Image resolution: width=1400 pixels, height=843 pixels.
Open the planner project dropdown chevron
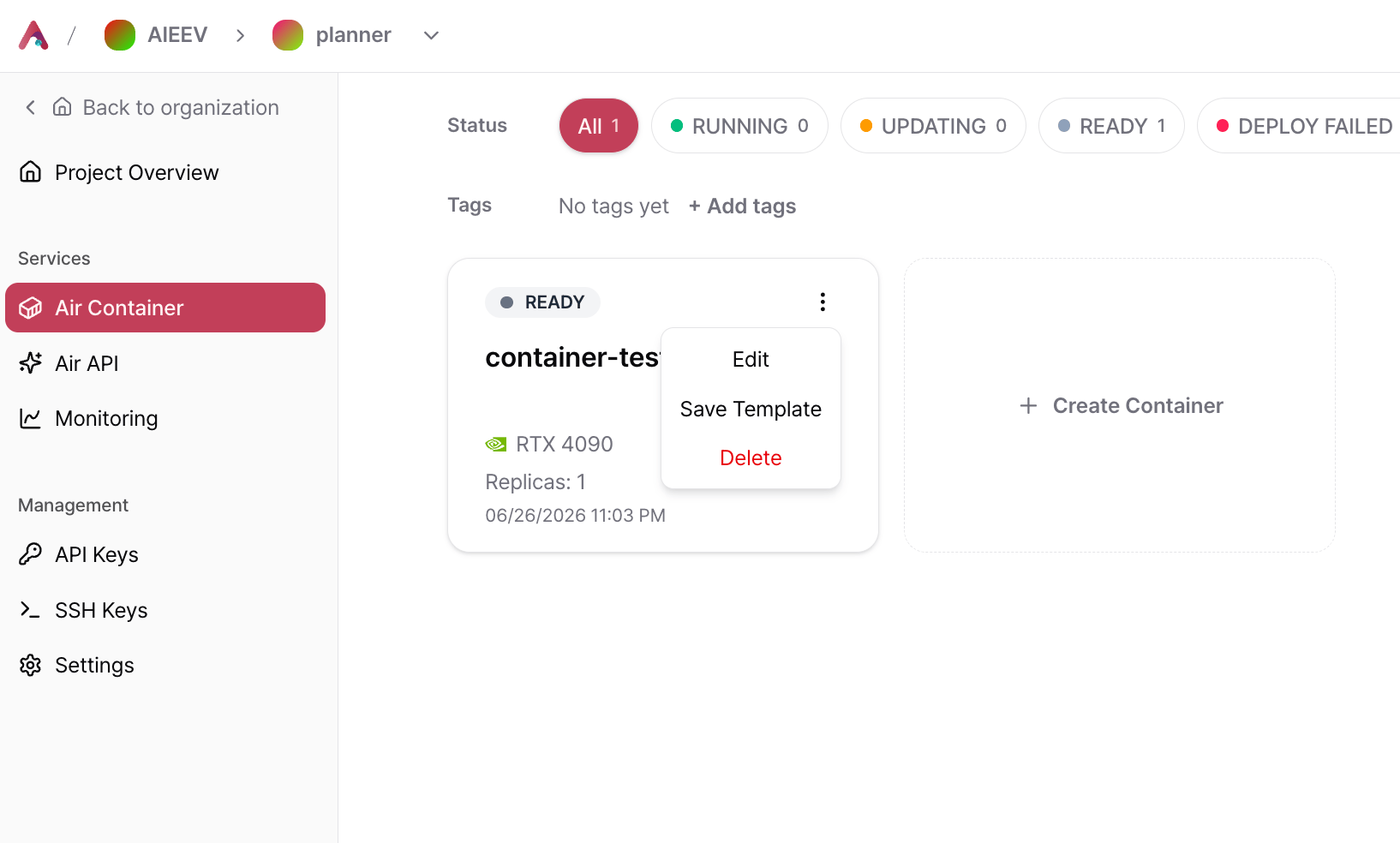(432, 35)
